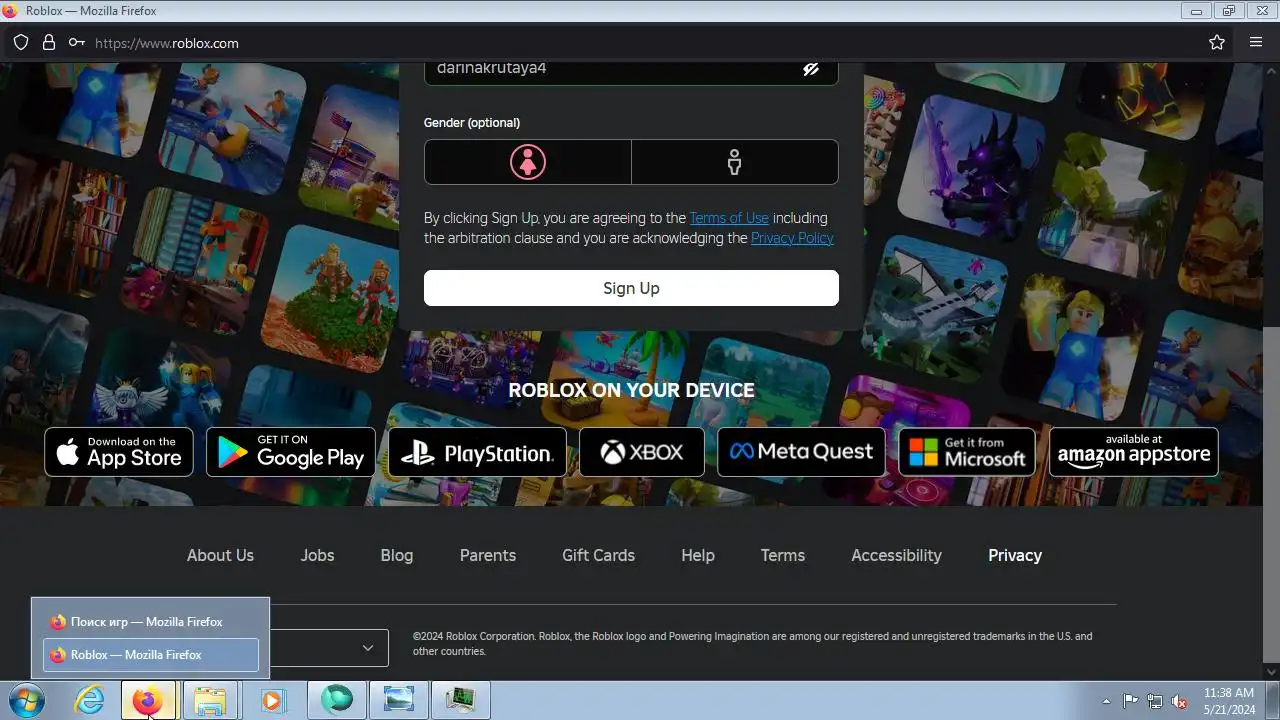1280x720 pixels.
Task: Launch Internet Explorer from the taskbar
Action: coord(90,701)
